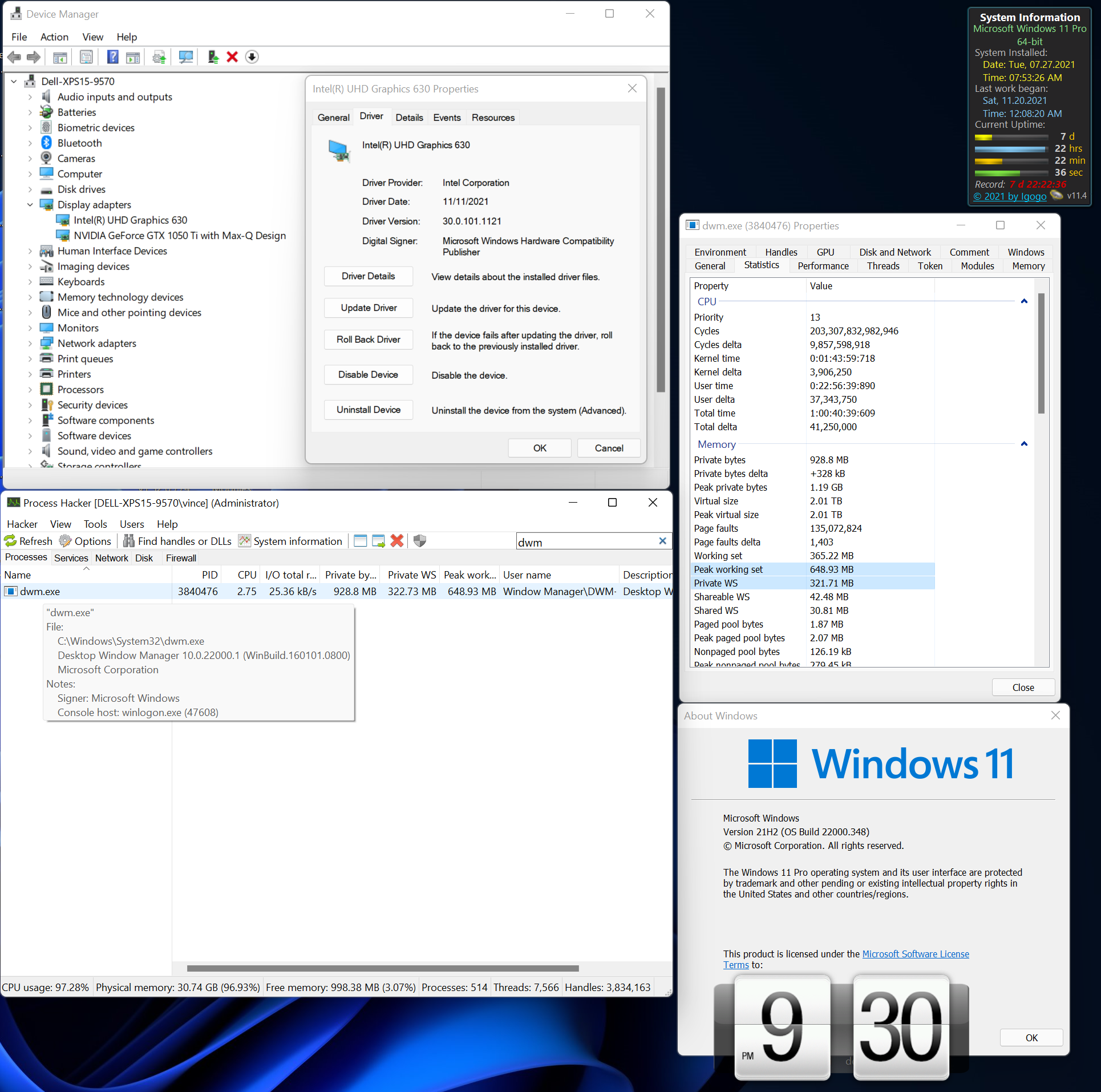Collapse the Display adapters tree node
Screen dimensions: 1101x1092
pos(30,204)
